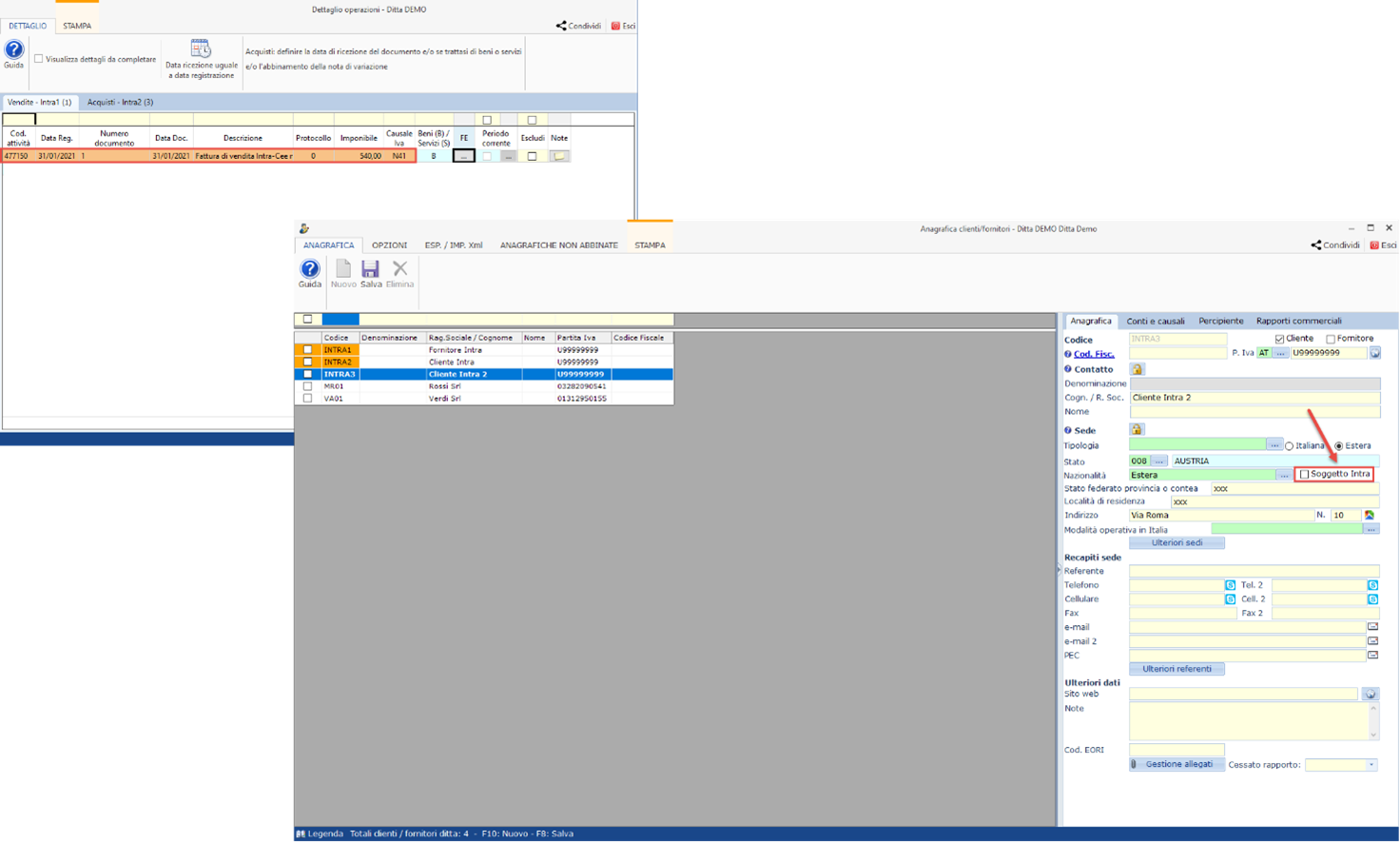Click the Data ricezione uguale calendar icon
1400x843 pixels.
coord(201,49)
